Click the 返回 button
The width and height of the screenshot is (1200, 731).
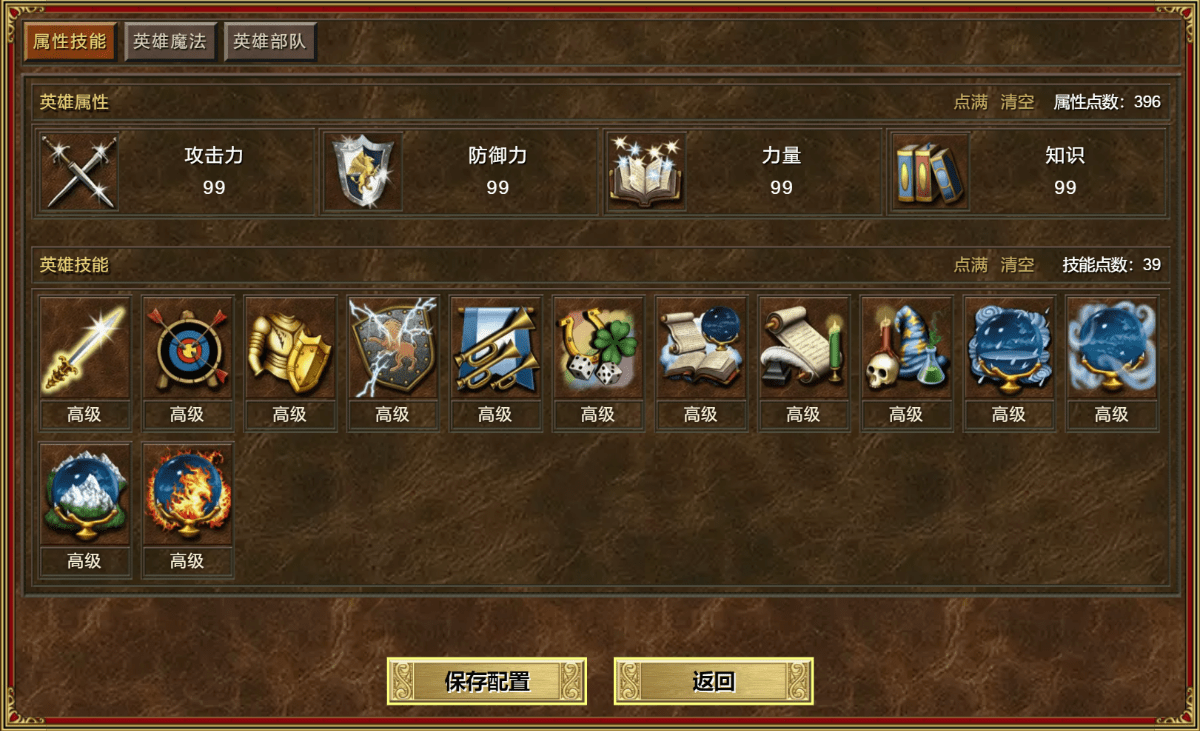714,682
